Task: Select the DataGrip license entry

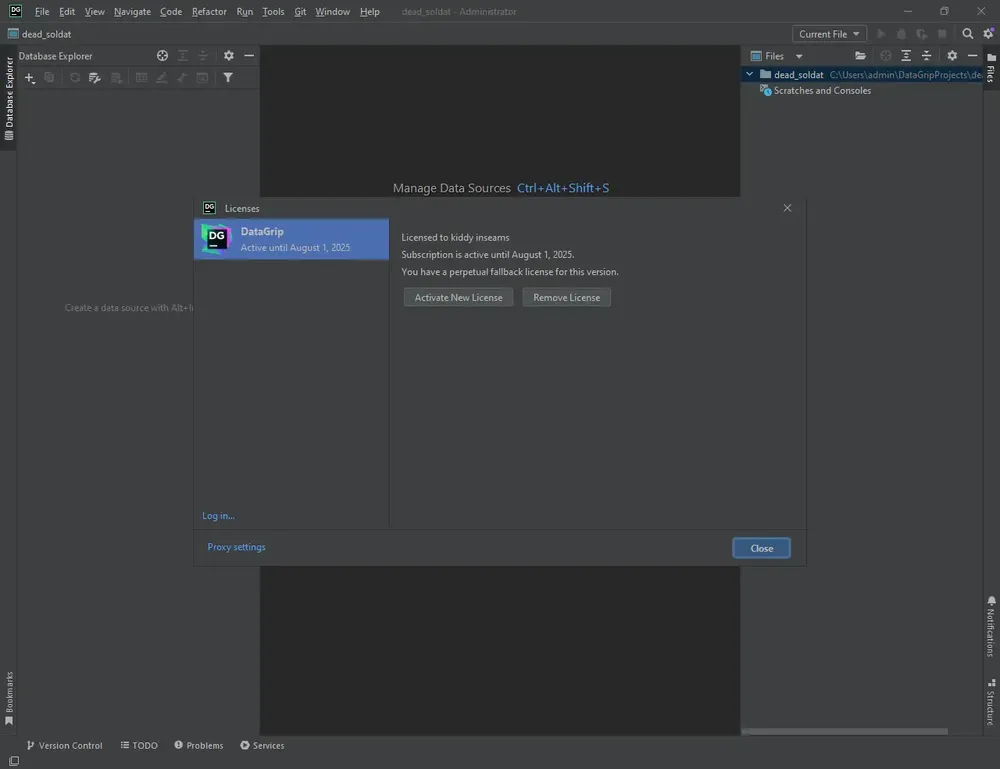Action: (x=291, y=239)
